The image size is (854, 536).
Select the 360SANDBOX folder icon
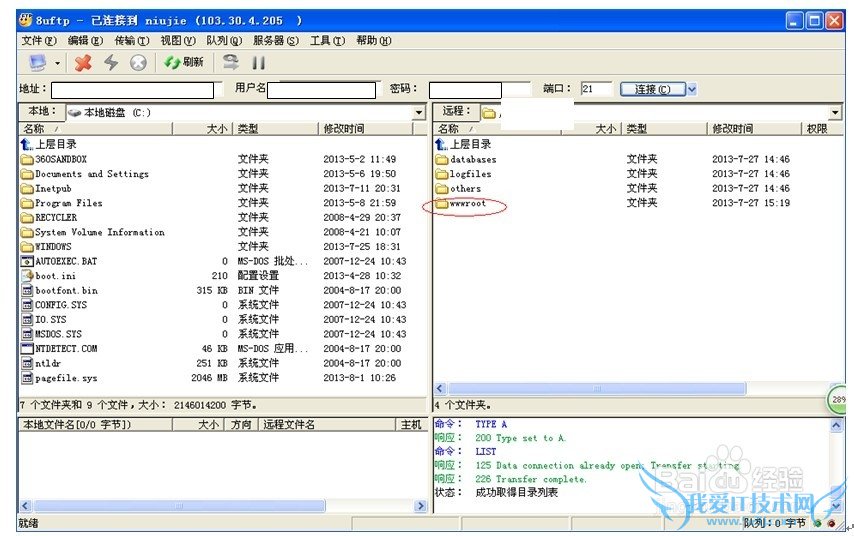27,160
